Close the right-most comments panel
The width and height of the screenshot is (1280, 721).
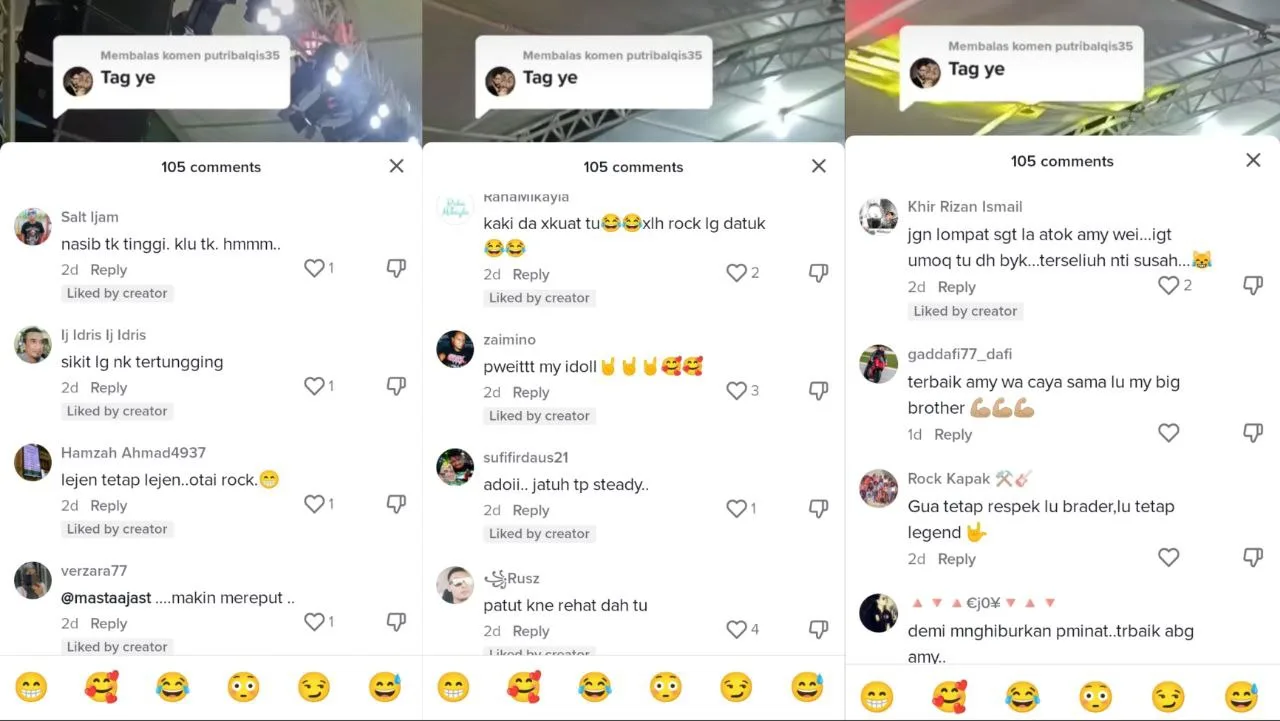tap(1253, 160)
